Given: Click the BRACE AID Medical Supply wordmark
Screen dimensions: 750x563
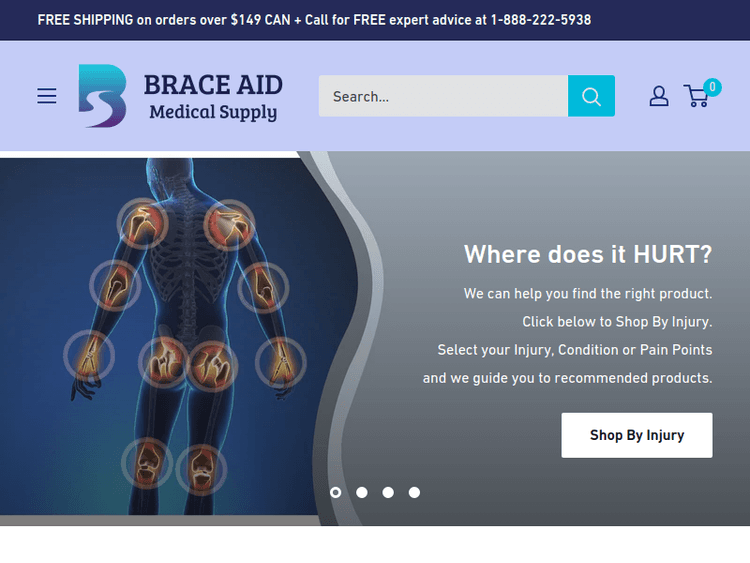Looking at the screenshot, I should (213, 97).
